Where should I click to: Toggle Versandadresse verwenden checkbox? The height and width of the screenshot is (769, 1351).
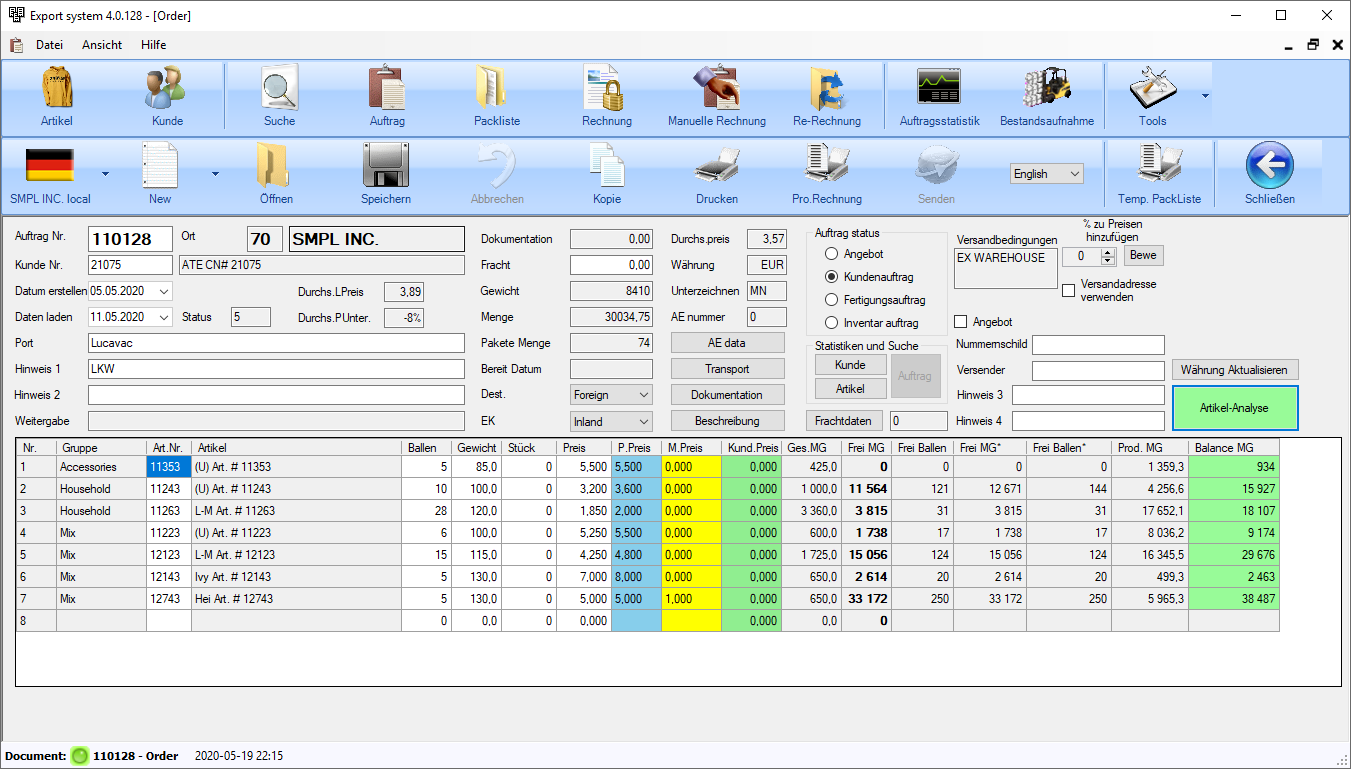tap(1068, 291)
